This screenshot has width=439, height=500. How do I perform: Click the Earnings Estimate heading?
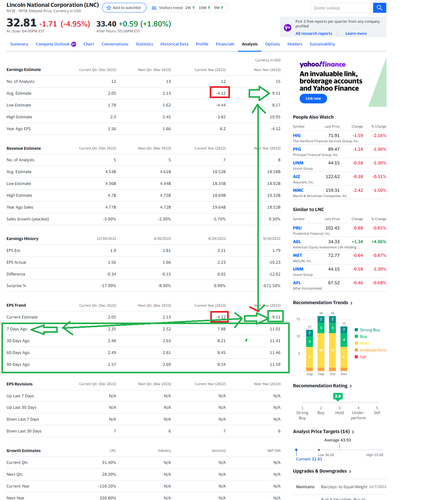(x=24, y=70)
